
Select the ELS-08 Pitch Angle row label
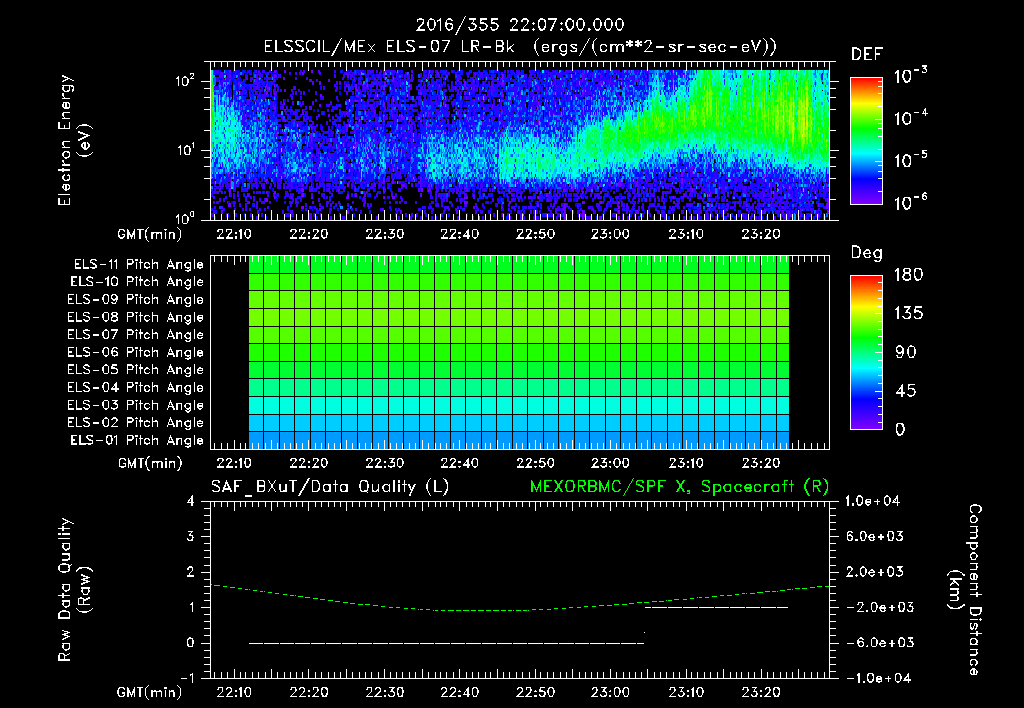[136, 317]
